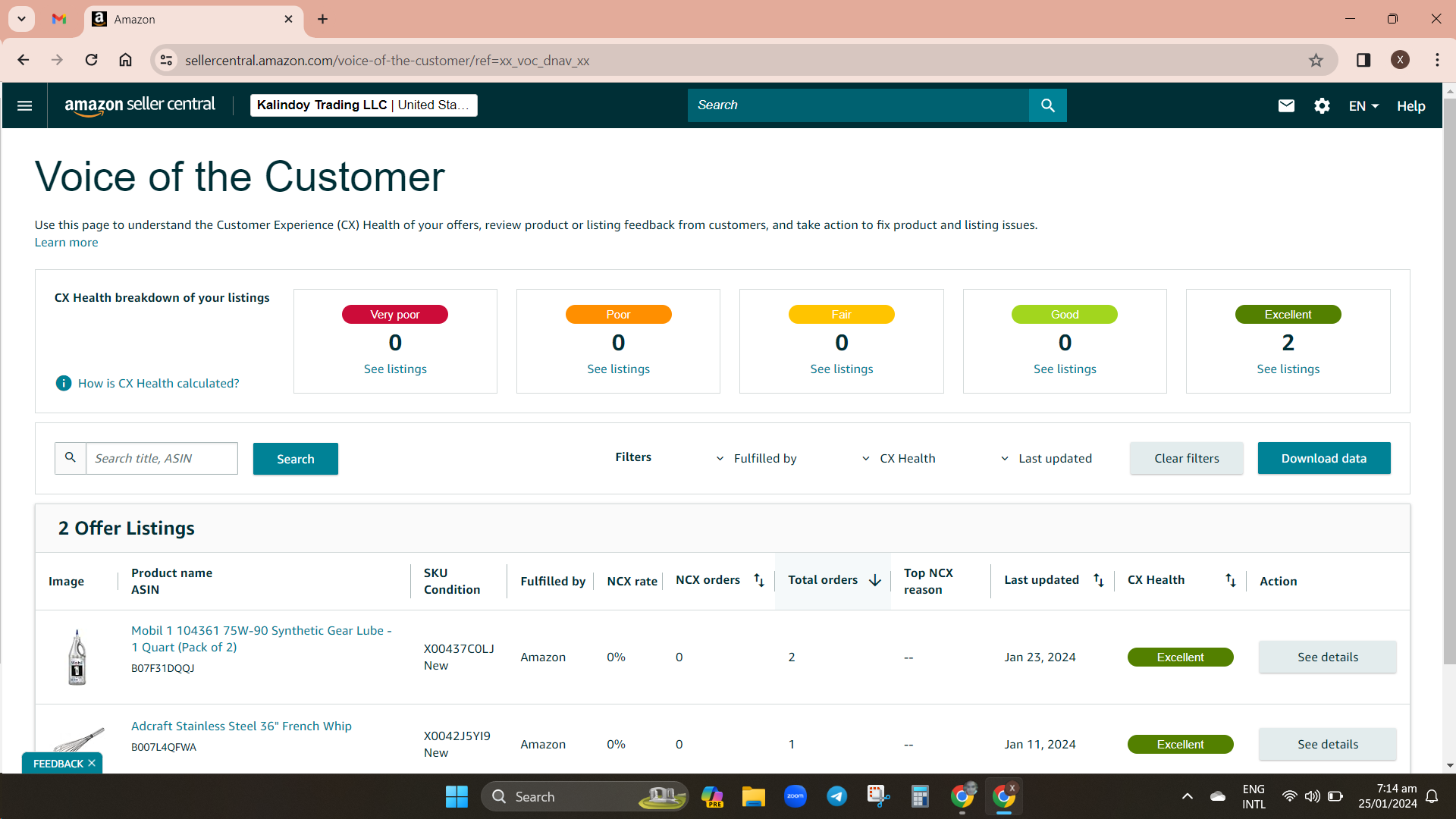This screenshot has width=1456, height=819.
Task: Open the Chrome profile avatar
Action: (x=1400, y=60)
